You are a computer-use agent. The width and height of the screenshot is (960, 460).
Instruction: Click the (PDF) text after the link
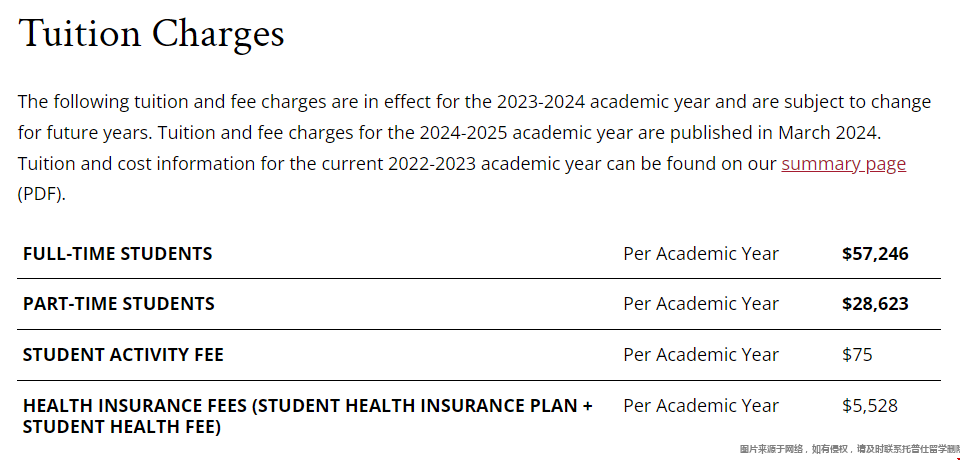(x=41, y=195)
